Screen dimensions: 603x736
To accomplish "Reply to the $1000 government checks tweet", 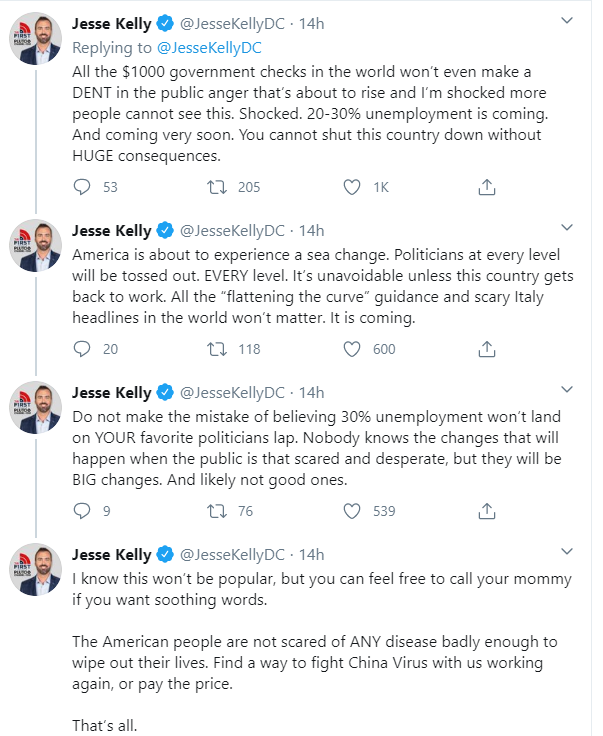I will [x=83, y=187].
